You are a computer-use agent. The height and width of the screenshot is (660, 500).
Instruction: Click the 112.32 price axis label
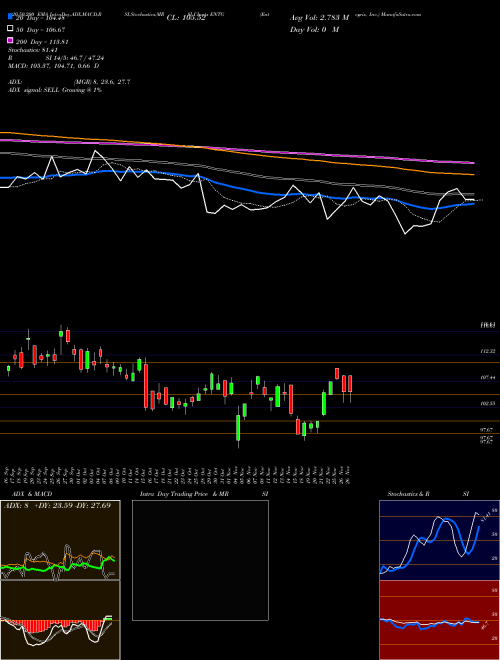(x=488, y=351)
